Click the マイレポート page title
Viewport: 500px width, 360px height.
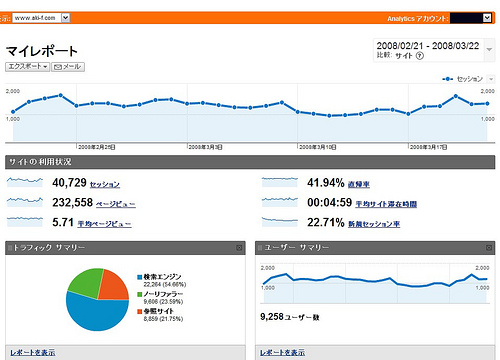coord(42,51)
